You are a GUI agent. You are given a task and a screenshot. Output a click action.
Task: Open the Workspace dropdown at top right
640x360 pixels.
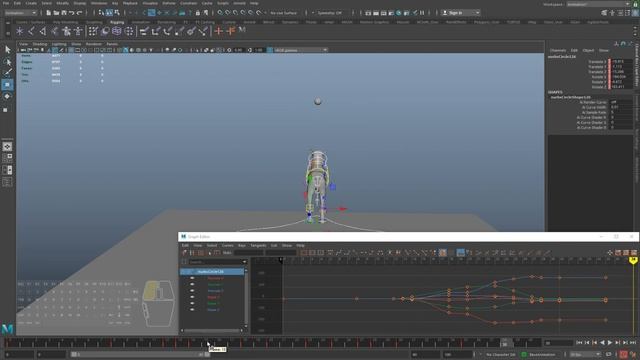[x=598, y=4]
